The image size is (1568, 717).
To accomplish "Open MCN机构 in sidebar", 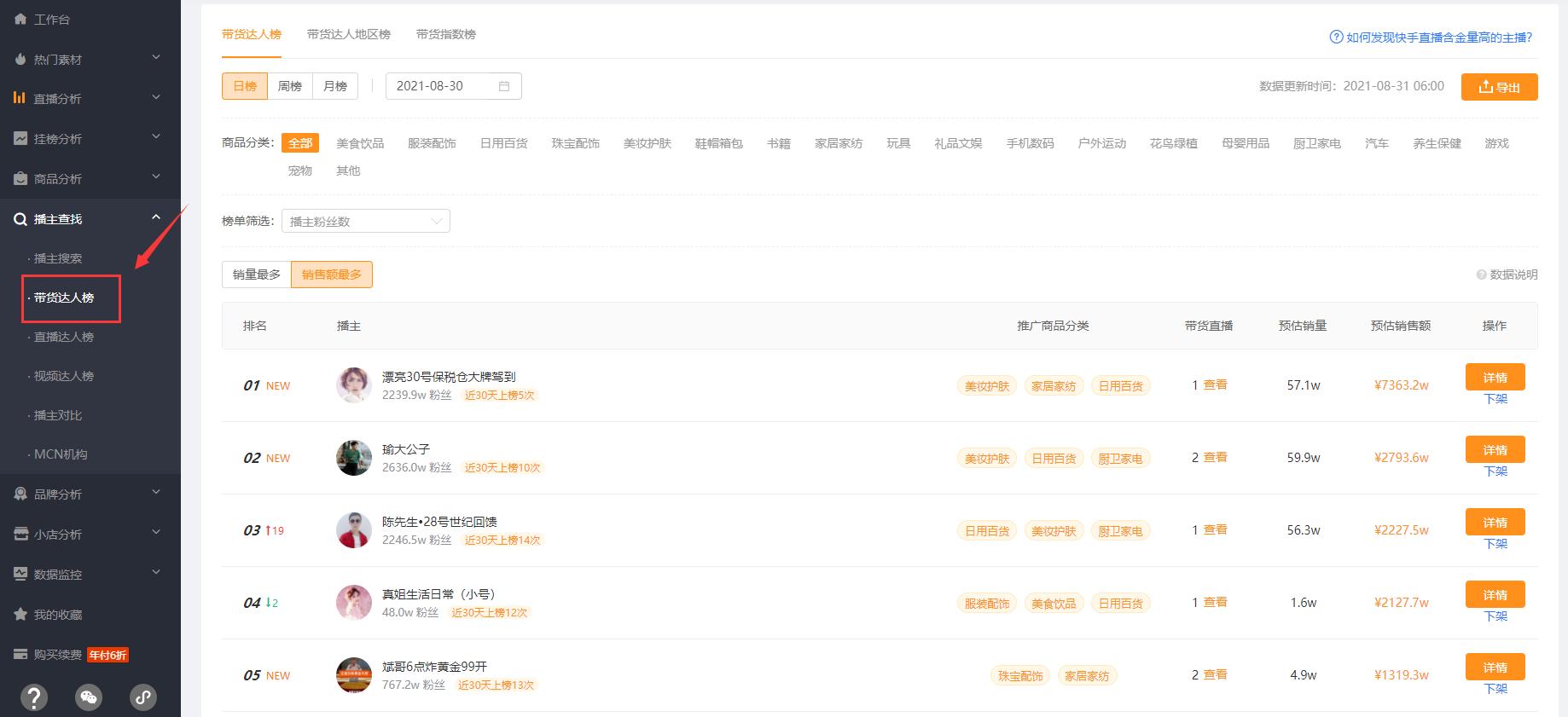I will click(61, 454).
